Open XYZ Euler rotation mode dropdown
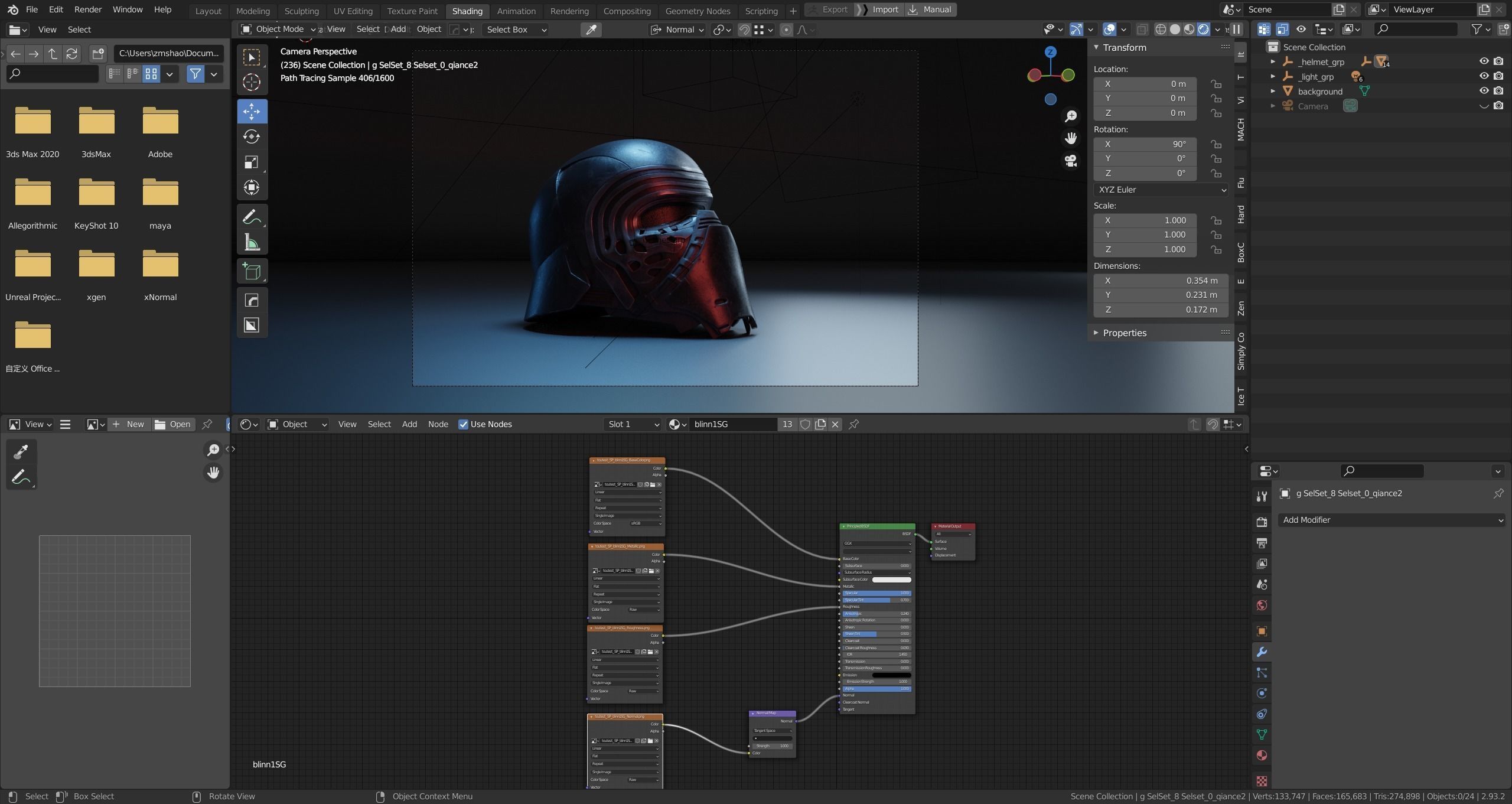 tap(1161, 190)
